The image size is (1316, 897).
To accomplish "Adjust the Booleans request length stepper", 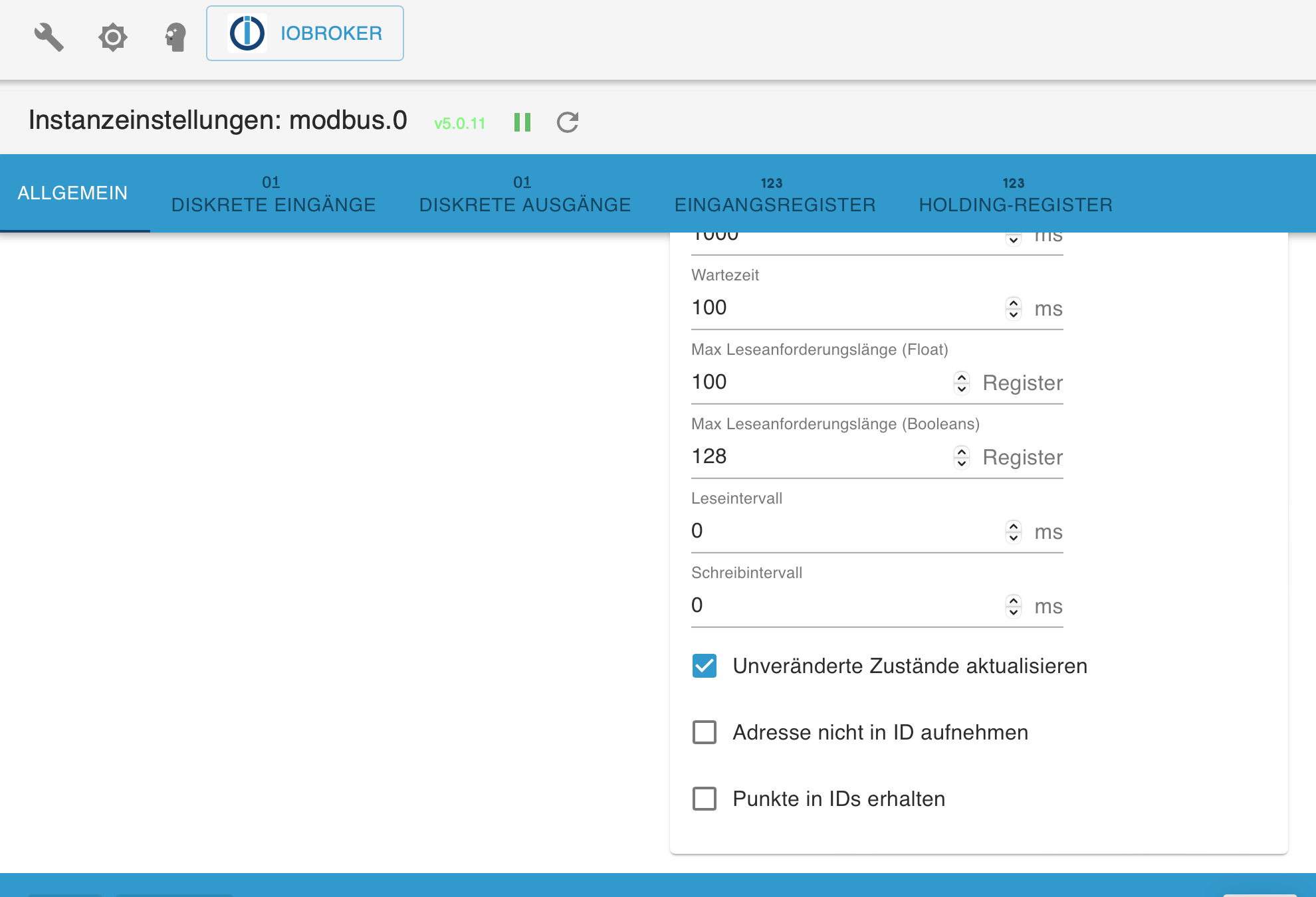I will [961, 457].
